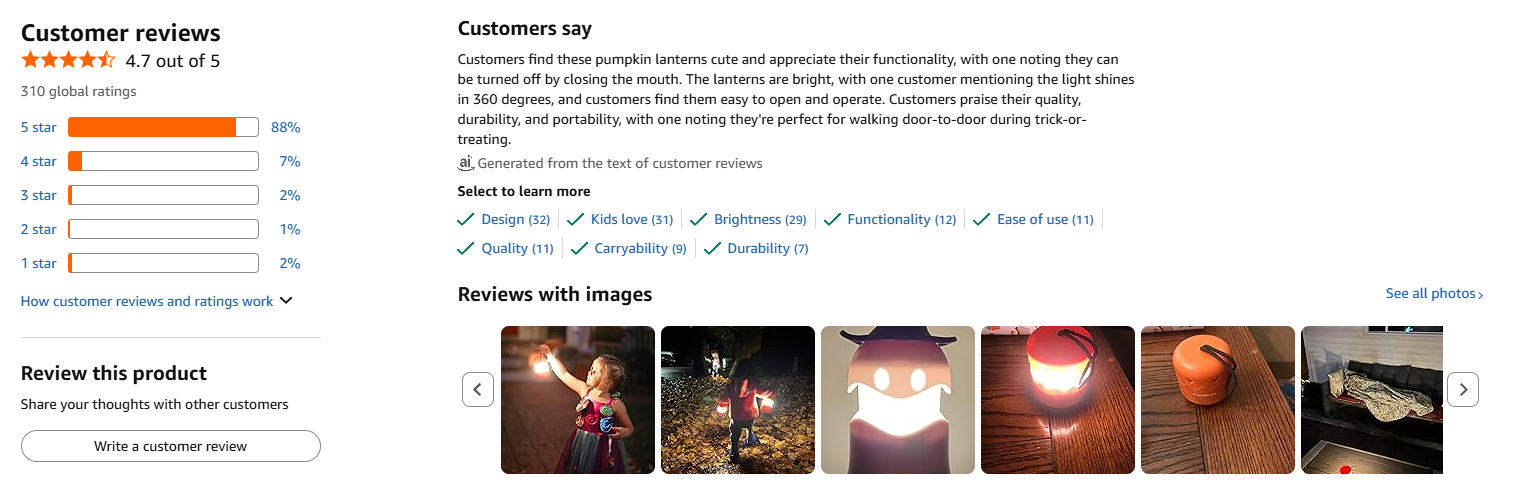Click the star rating icons
The height and width of the screenshot is (491, 1525).
[68, 60]
